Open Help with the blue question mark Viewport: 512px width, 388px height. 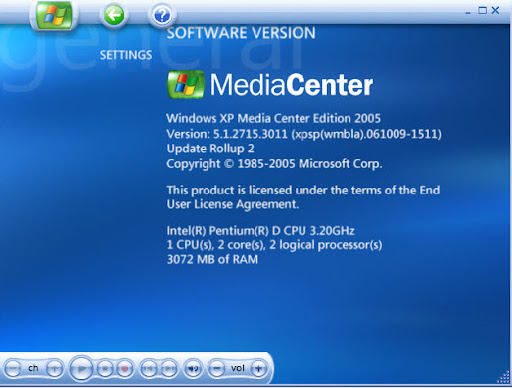point(162,15)
